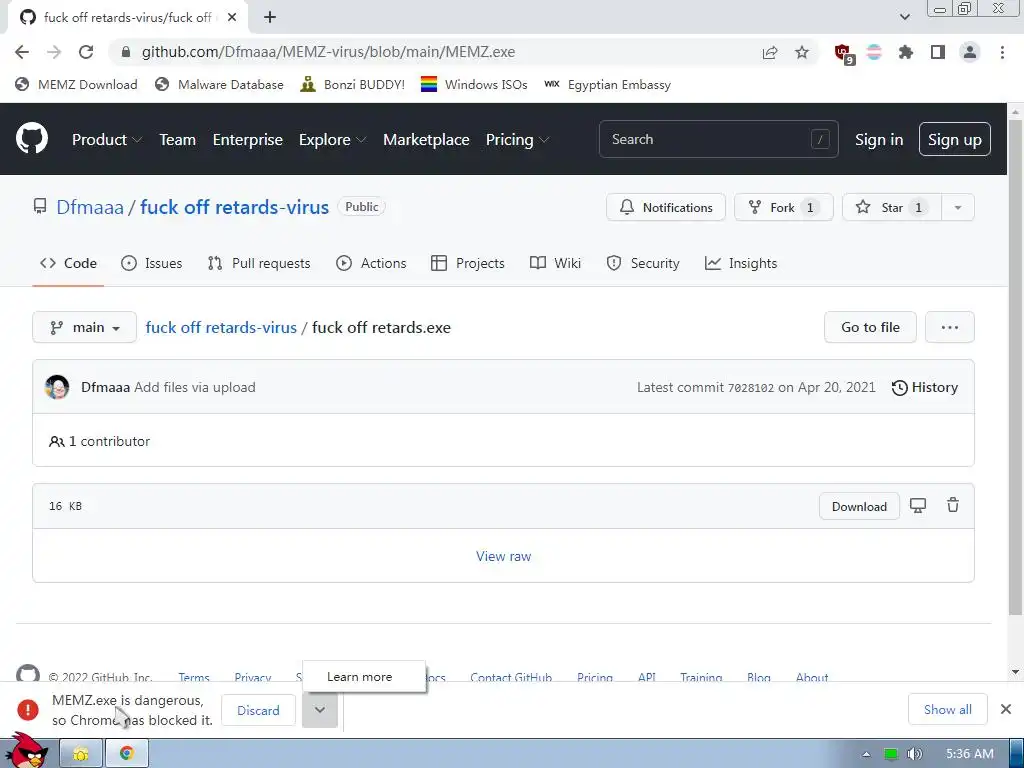Open the Chrome profile avatar
Viewport: 1024px width, 768px height.
(x=970, y=52)
